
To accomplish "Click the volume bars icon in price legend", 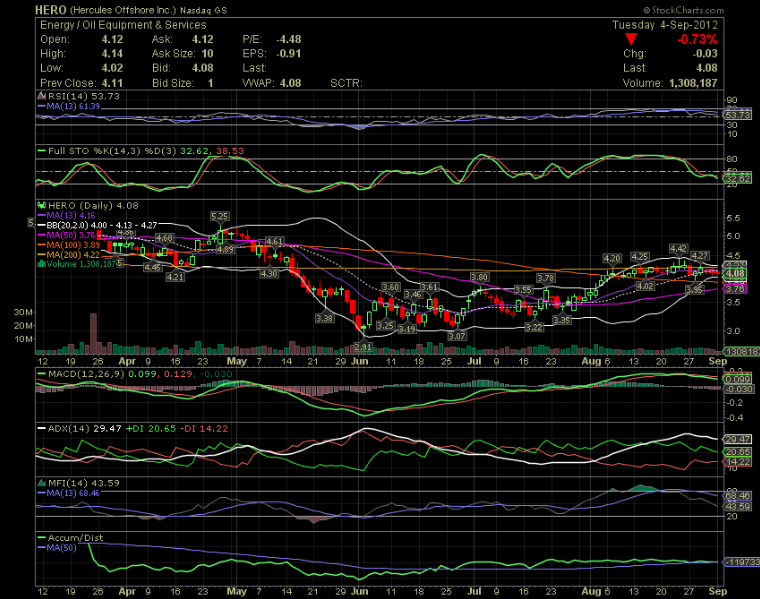I will 42,264.
